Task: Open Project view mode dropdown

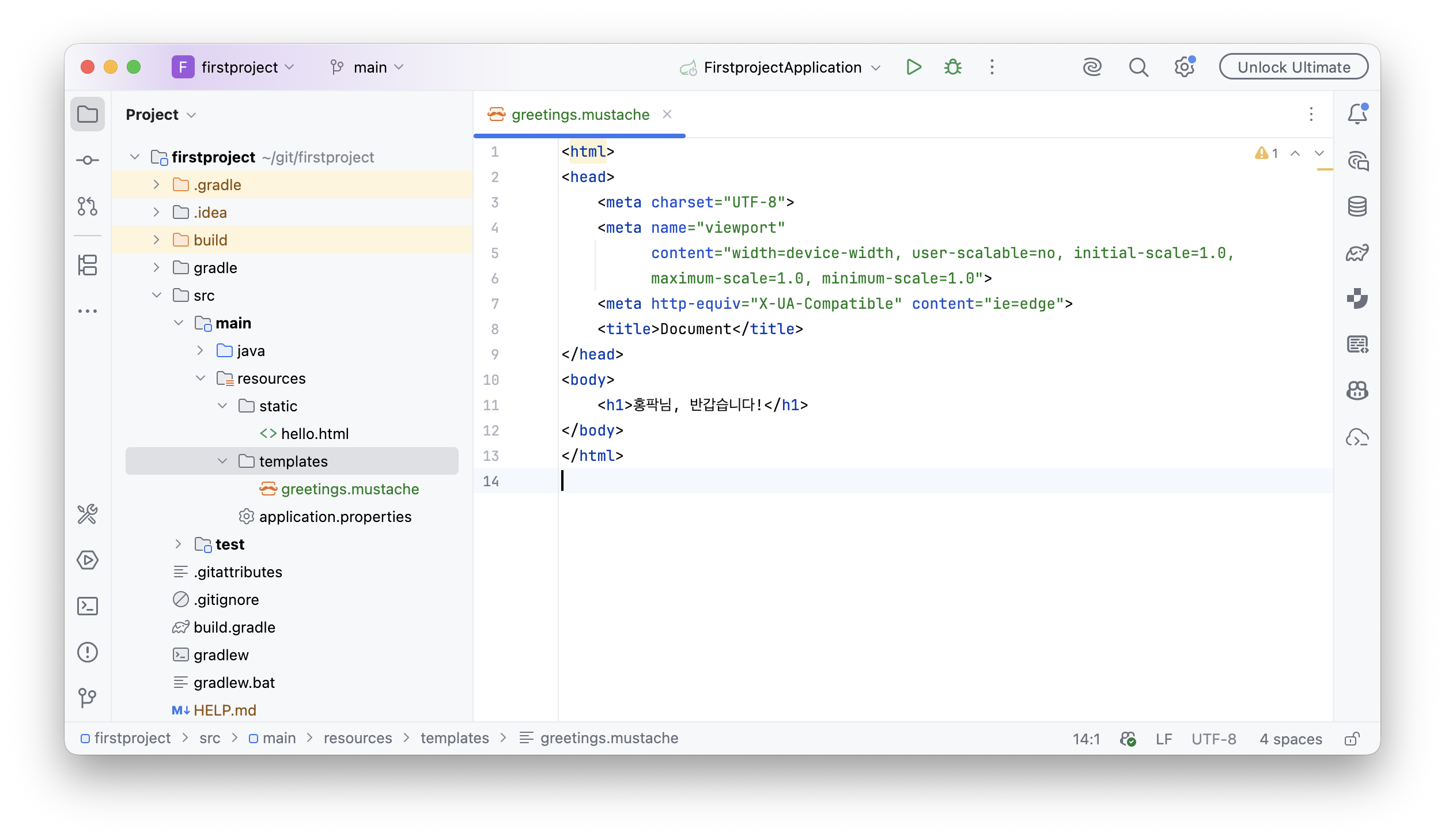Action: [161, 115]
